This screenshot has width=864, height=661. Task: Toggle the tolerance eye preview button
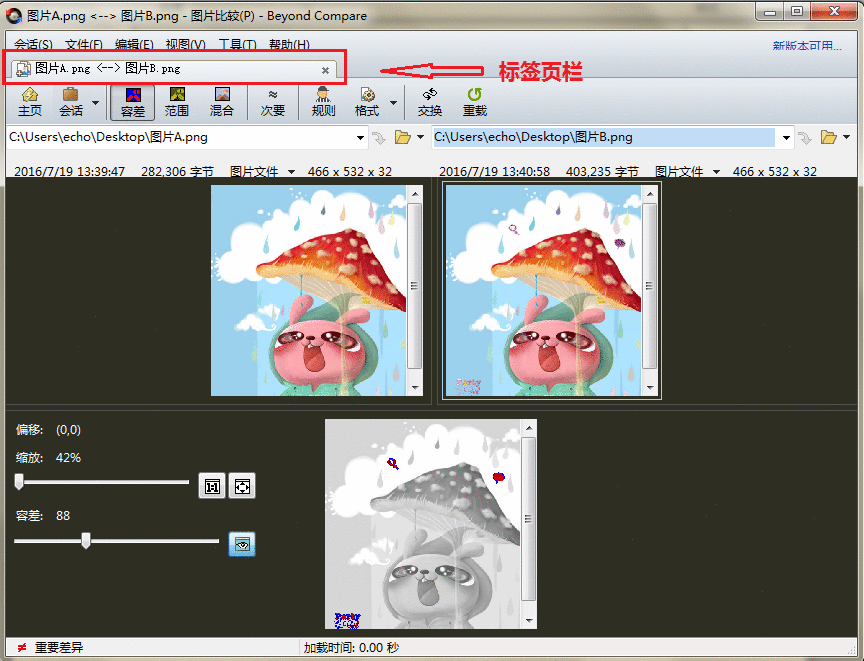[x=242, y=544]
